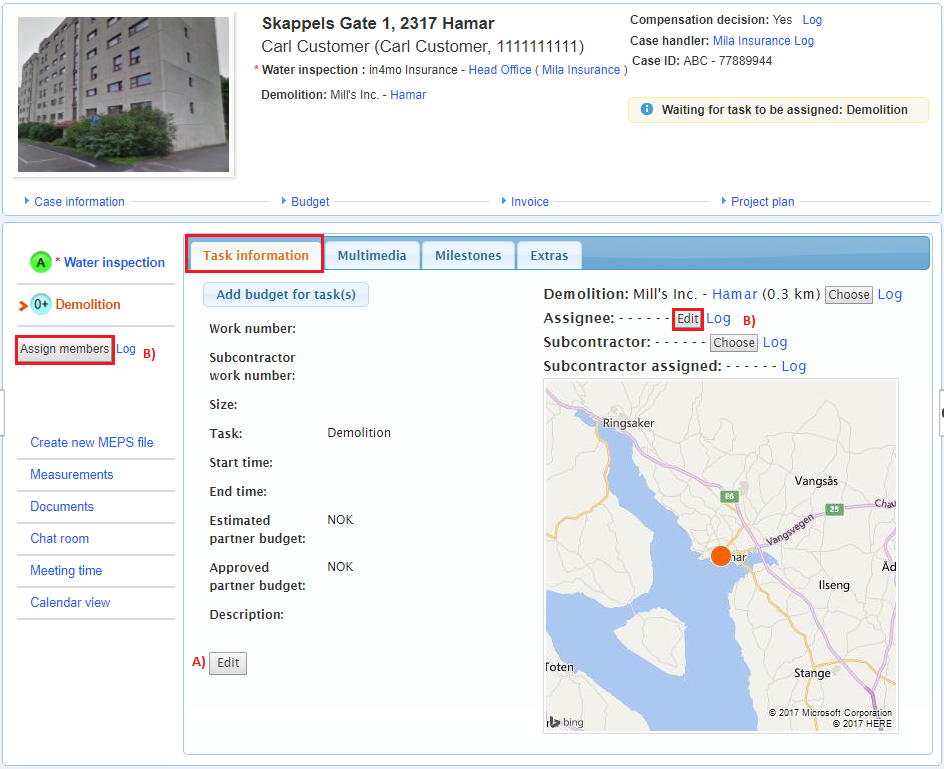Expand the Budget section
This screenshot has width=944, height=769.
[310, 202]
